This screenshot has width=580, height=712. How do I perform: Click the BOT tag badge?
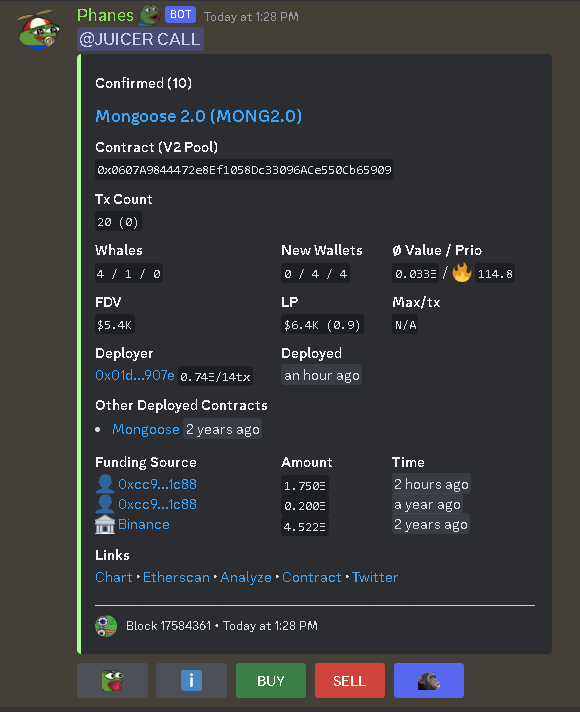tap(180, 15)
